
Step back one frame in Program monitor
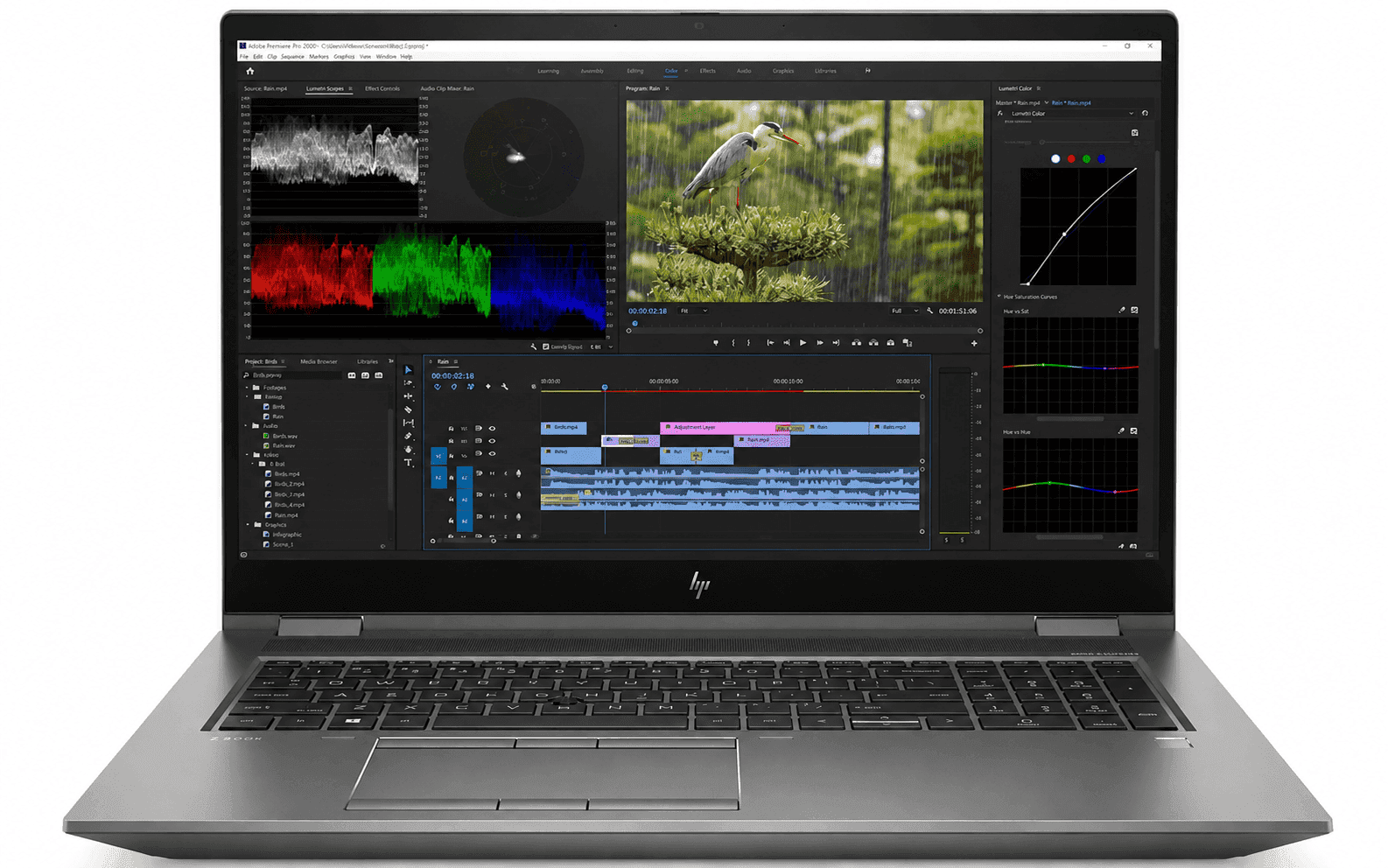pyautogui.click(x=786, y=343)
